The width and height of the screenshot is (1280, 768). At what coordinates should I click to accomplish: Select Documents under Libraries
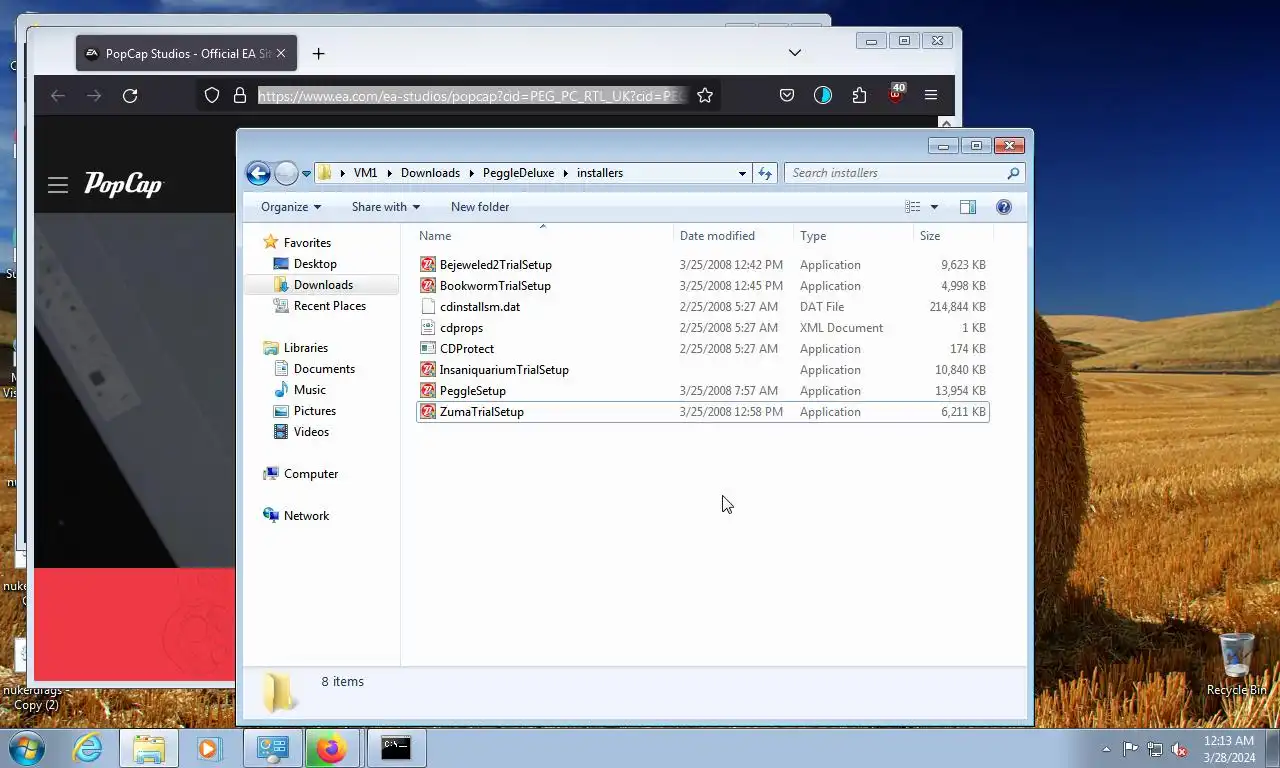pos(324,369)
